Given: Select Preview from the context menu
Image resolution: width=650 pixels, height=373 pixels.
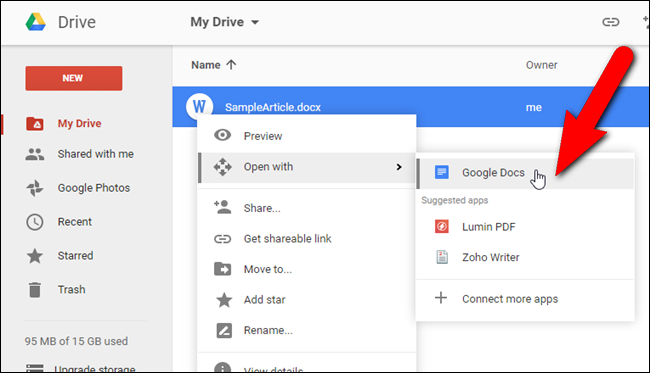Looking at the screenshot, I should 307,136.
